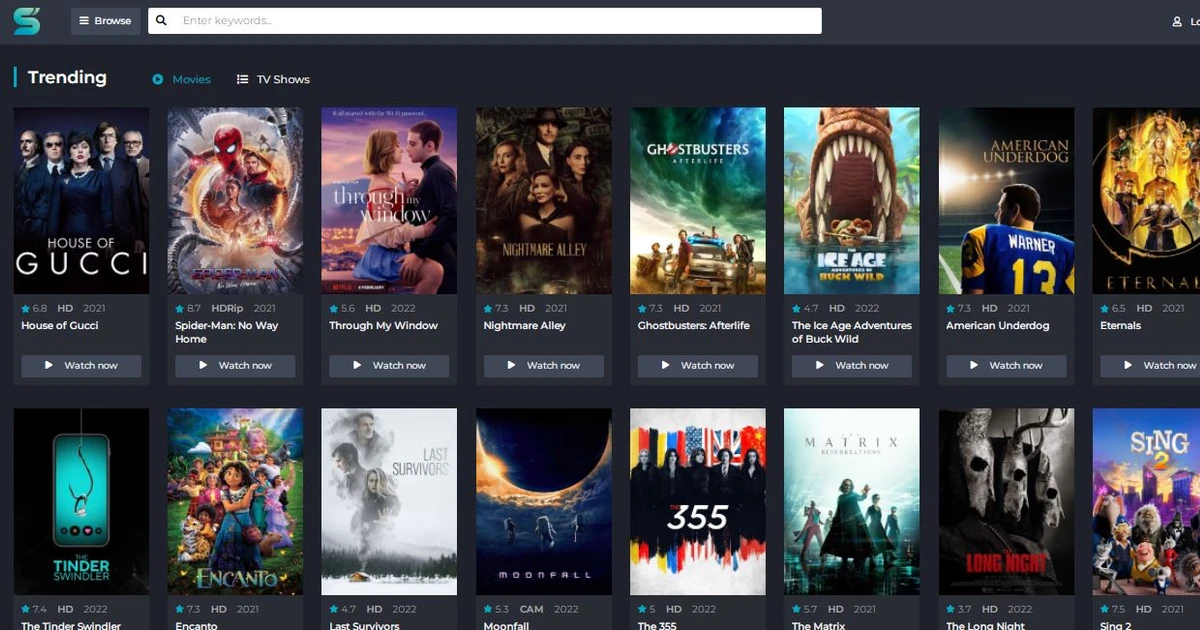The image size is (1200, 630).
Task: Open Ice Age Buck Wild poster
Action: pos(852,201)
